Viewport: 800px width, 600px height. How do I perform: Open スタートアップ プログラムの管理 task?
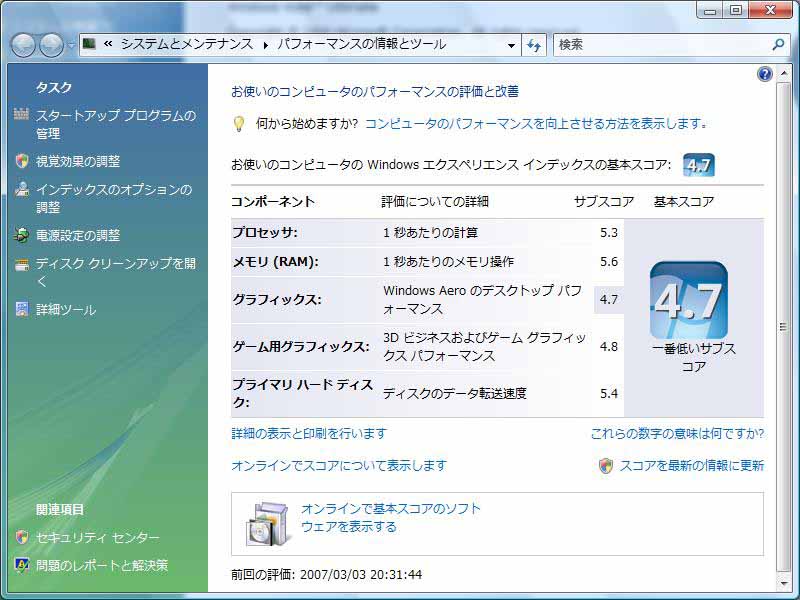(116, 124)
